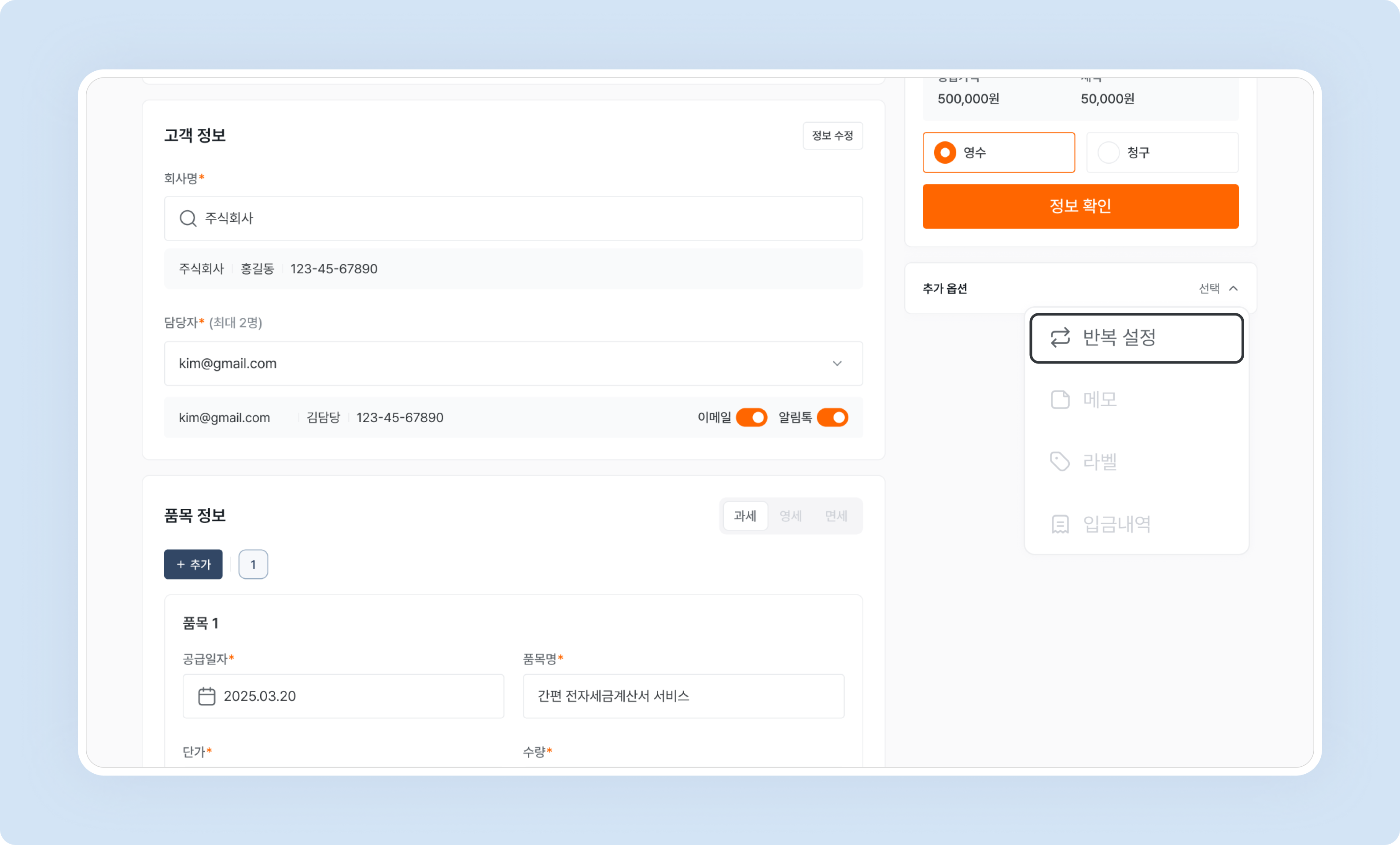Click the repeat arrows icon beside 반복 설정
1400x845 pixels.
click(1060, 338)
